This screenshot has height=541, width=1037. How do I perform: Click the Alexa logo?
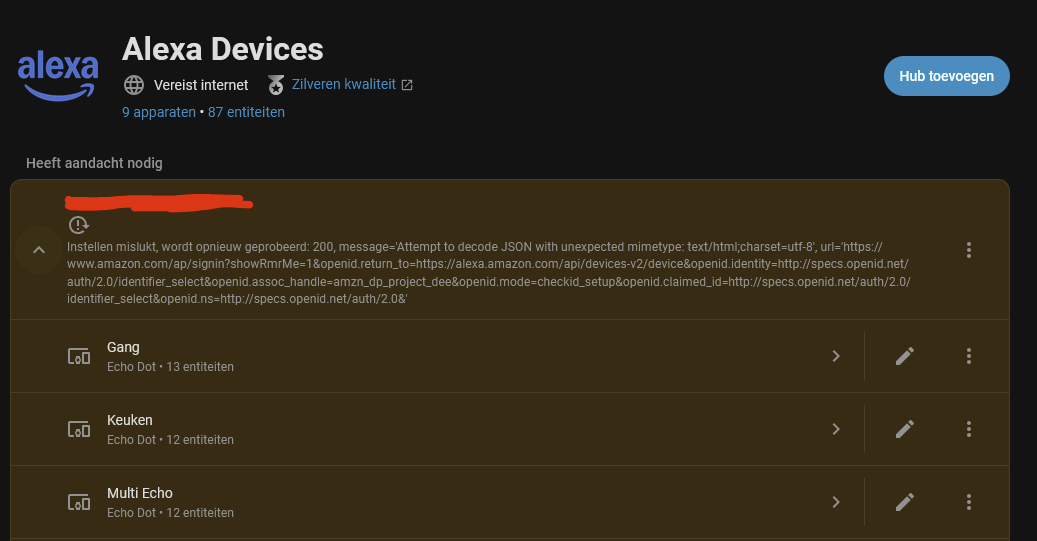click(58, 75)
